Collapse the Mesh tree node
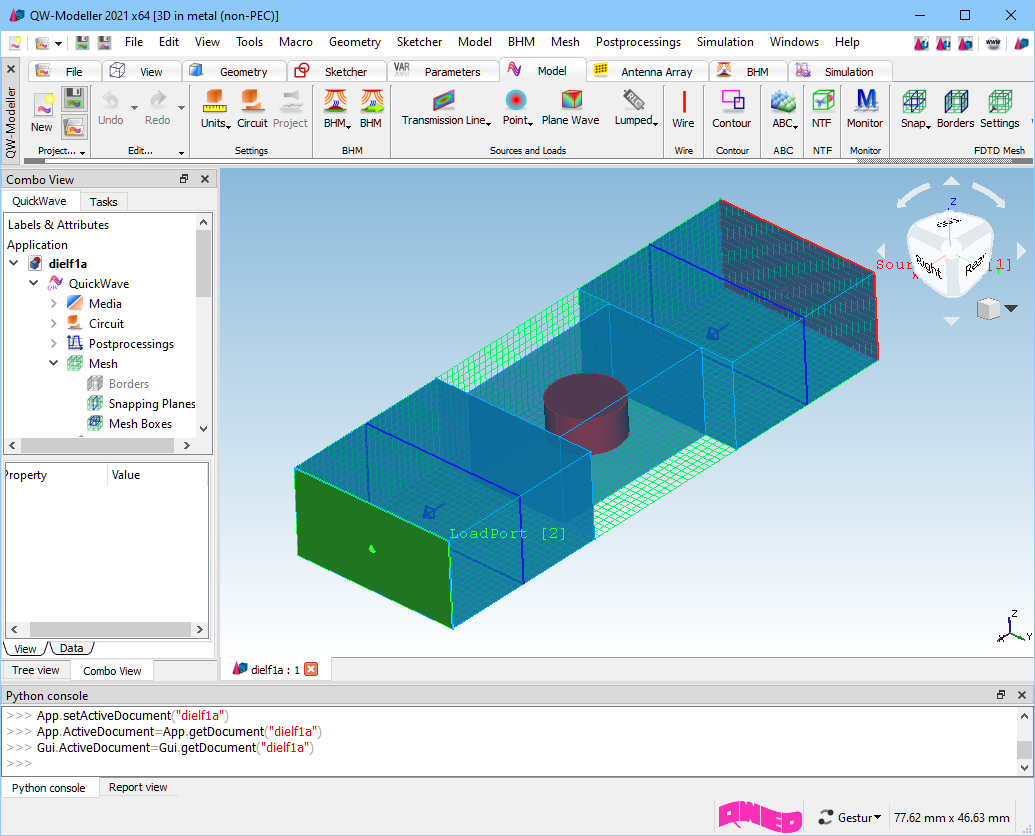Screen dimensions: 1035x836 (x=53, y=364)
